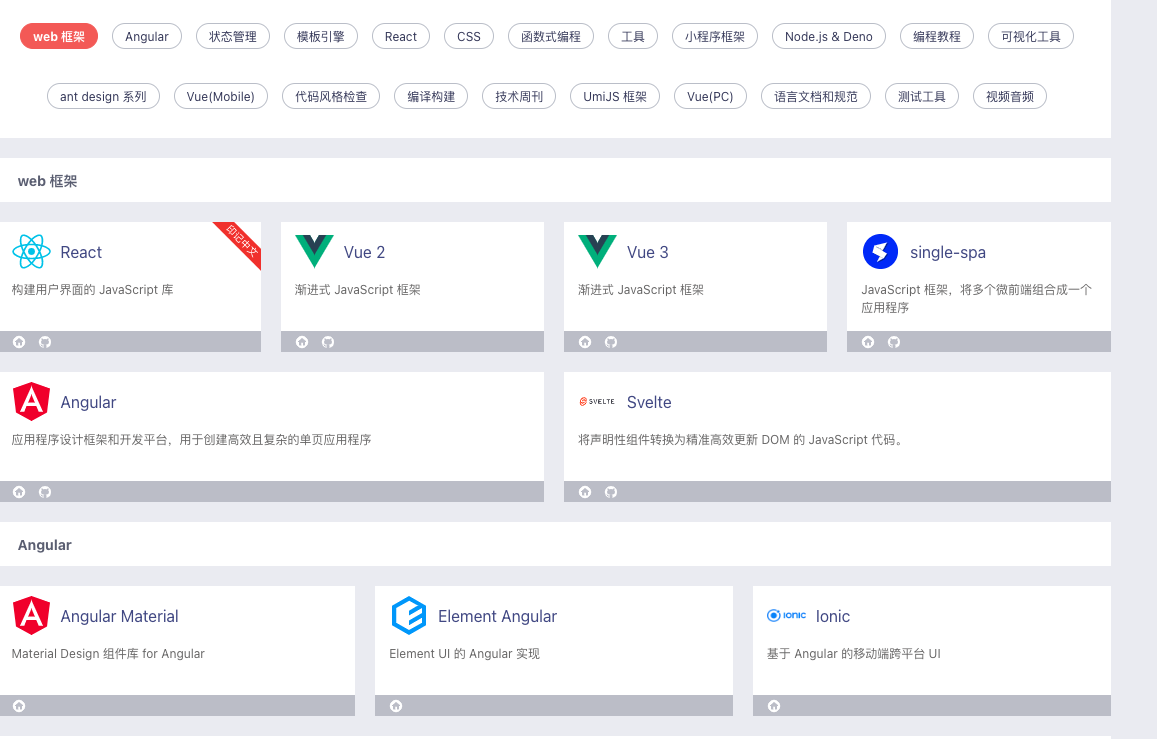This screenshot has width=1157, height=739.
Task: Open the Angular Material homepage icon
Action: (19, 706)
